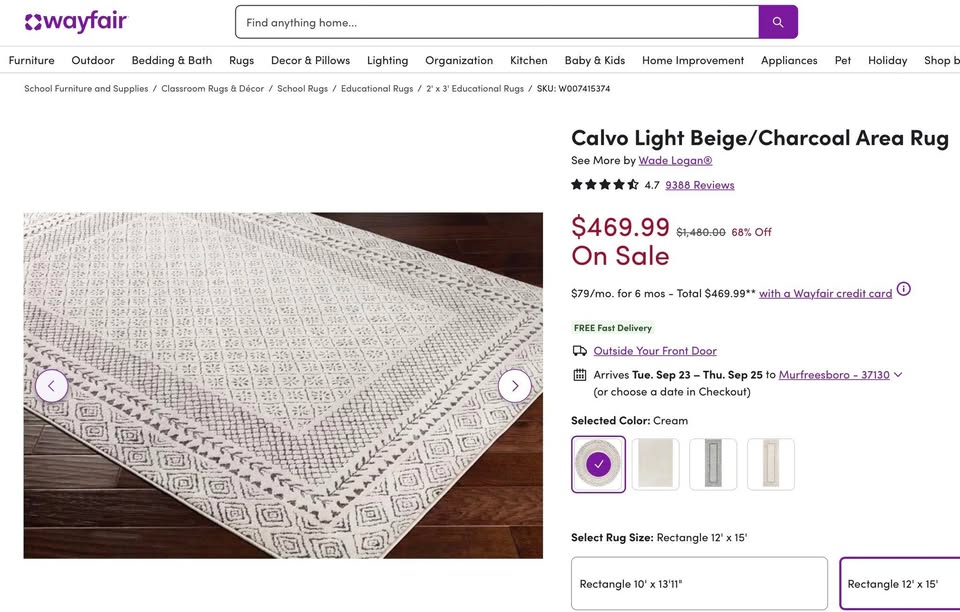
Task: Expand the Murfreesboro - 37130 location chevron
Action: pos(898,375)
